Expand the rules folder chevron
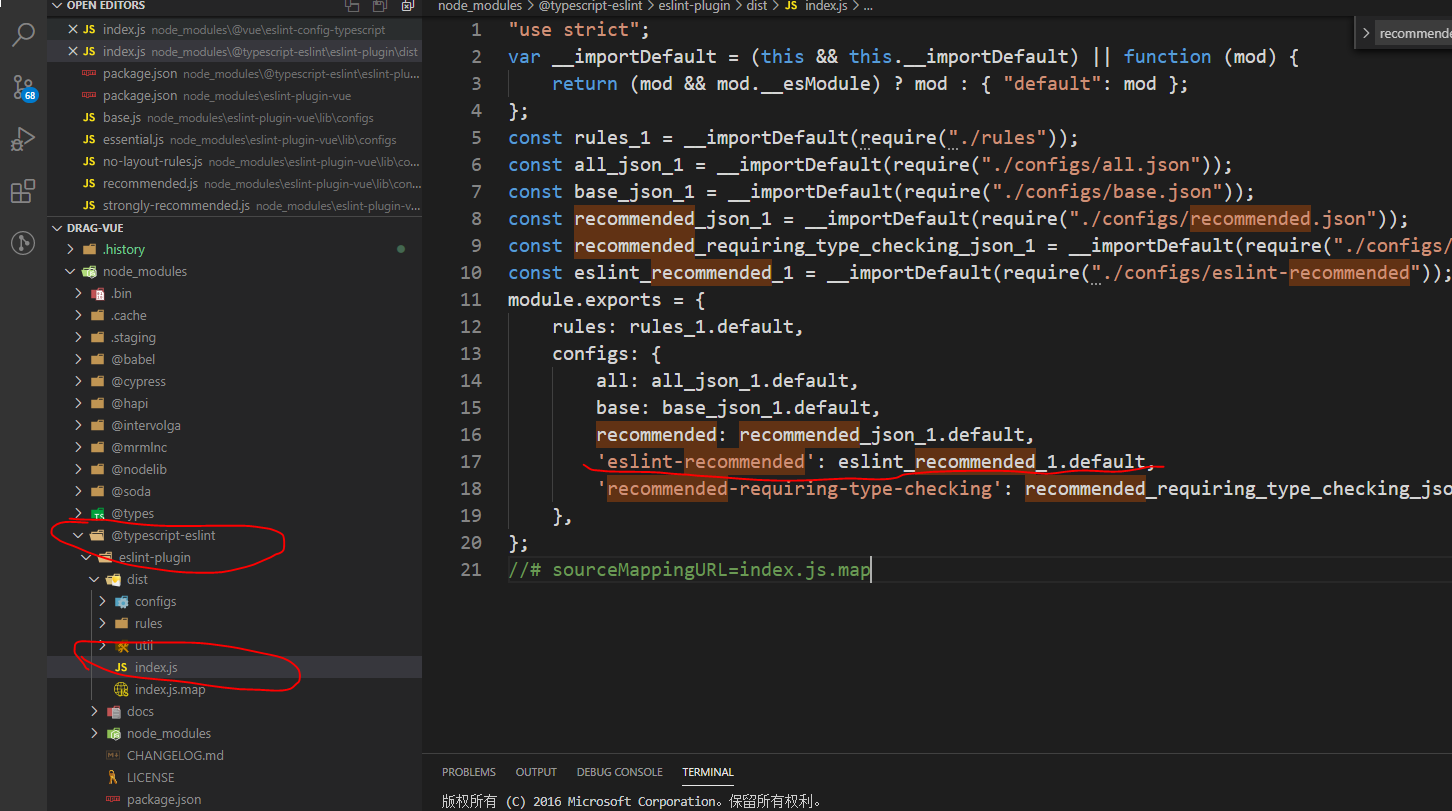 (103, 623)
